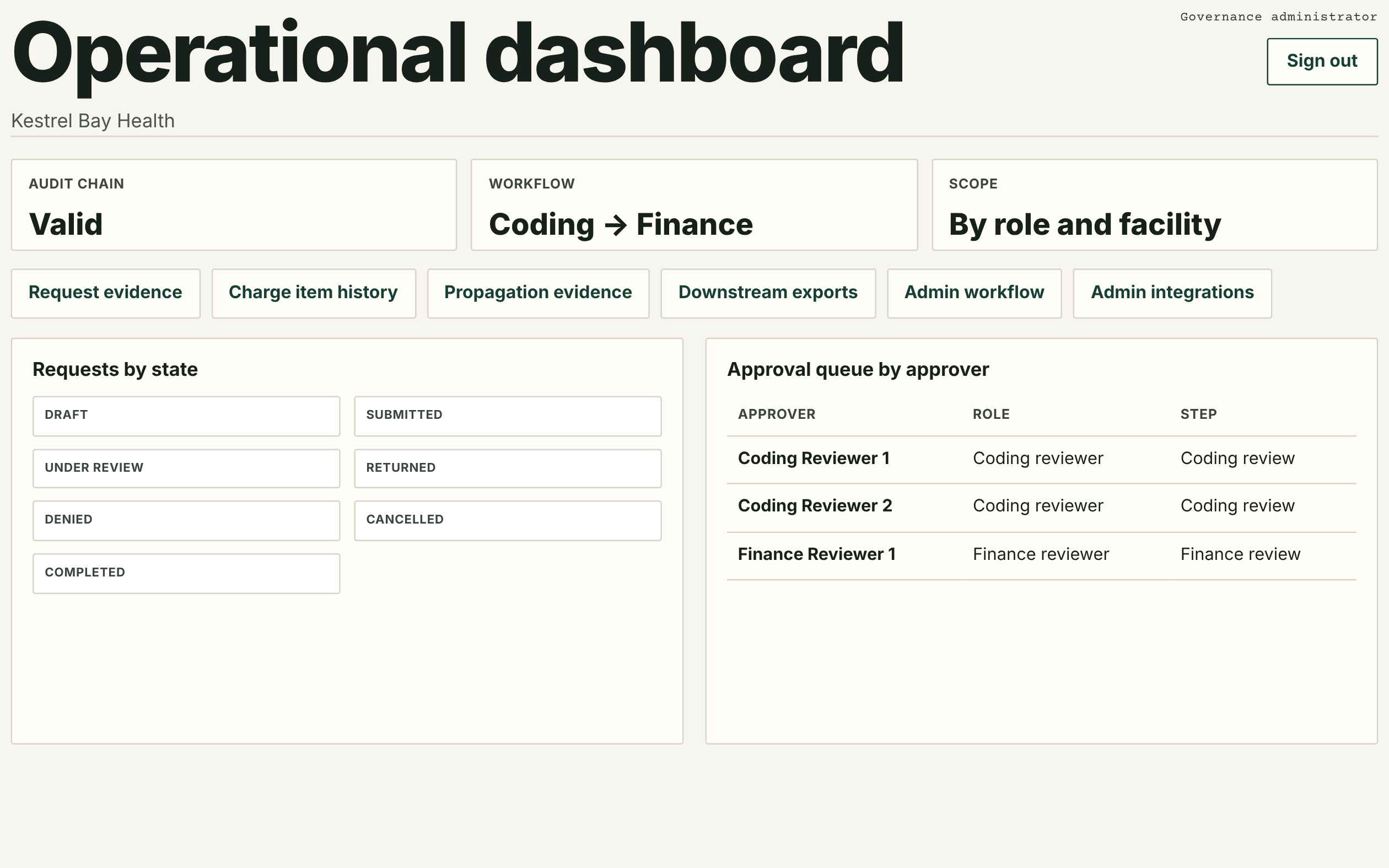Go to Propagation evidence
This screenshot has height=868, width=1389.
tap(538, 293)
